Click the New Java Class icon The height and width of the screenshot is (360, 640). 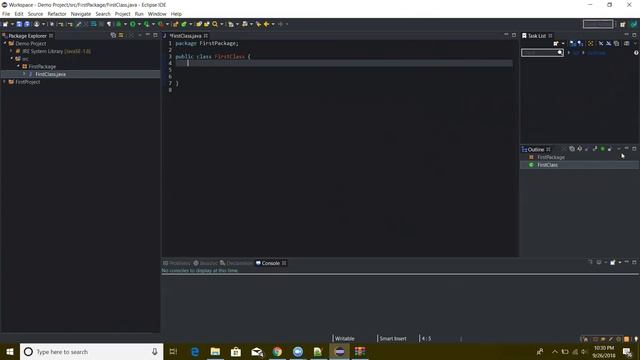click(x=184, y=24)
